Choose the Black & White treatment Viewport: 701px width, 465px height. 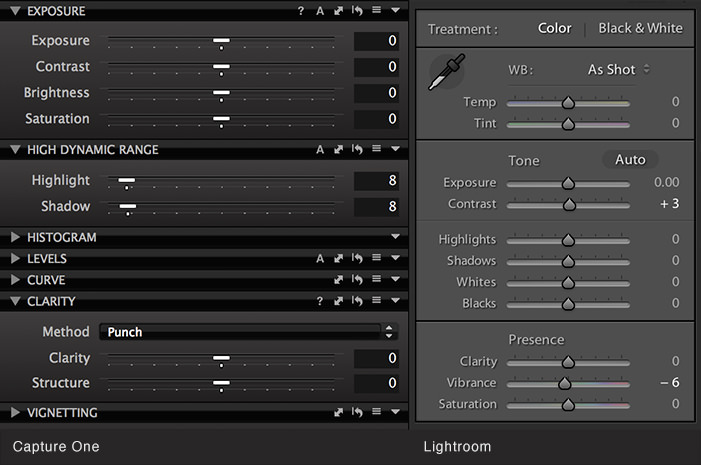coord(640,28)
